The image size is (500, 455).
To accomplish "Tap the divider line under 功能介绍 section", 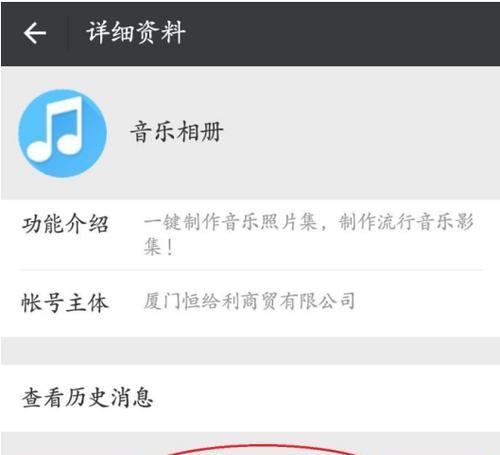I will 251,270.
